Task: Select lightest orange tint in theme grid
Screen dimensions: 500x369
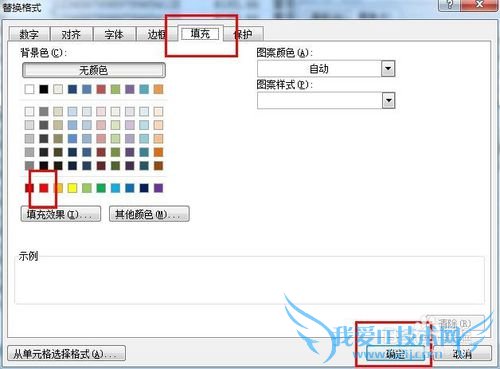Action: (x=158, y=111)
